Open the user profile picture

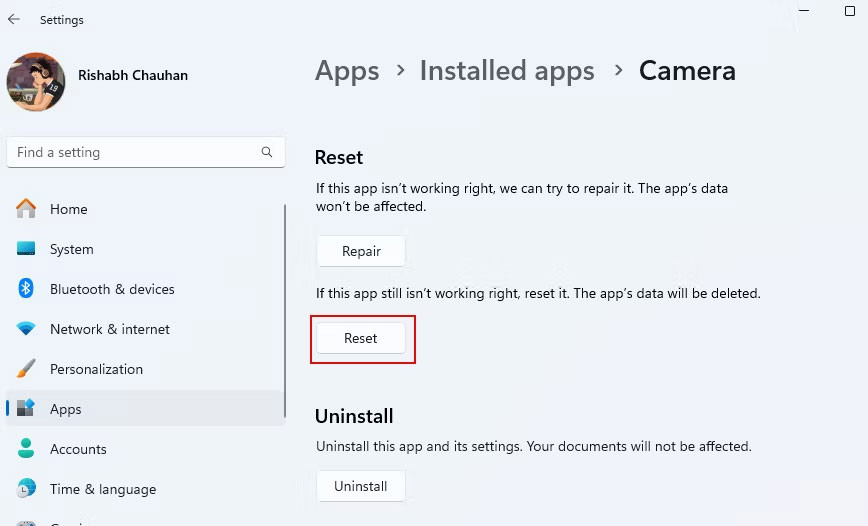(36, 82)
